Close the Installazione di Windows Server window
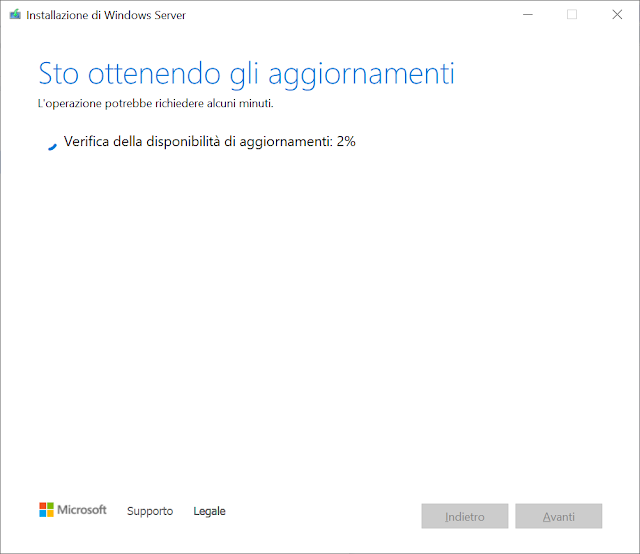The image size is (640, 554). coord(617,15)
